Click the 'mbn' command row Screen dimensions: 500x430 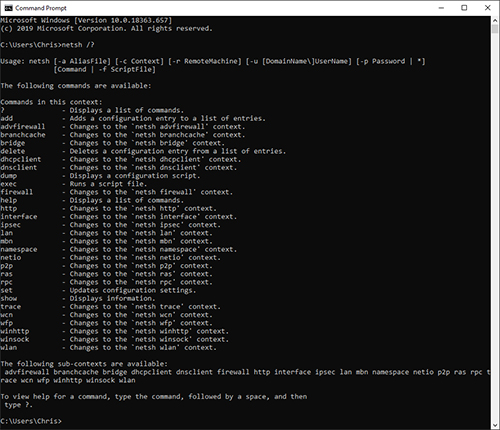click(x=107, y=241)
